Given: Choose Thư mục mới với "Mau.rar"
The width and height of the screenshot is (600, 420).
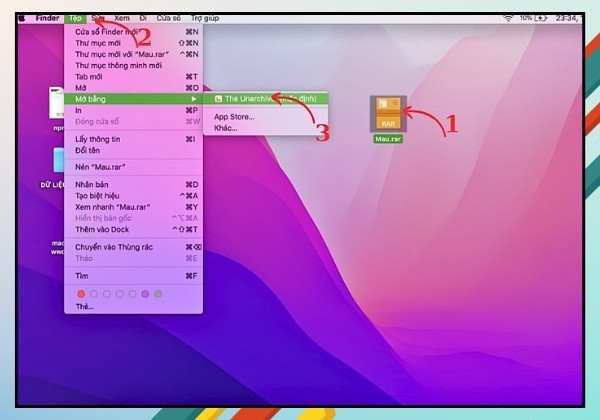Looking at the screenshot, I should click(x=133, y=54).
